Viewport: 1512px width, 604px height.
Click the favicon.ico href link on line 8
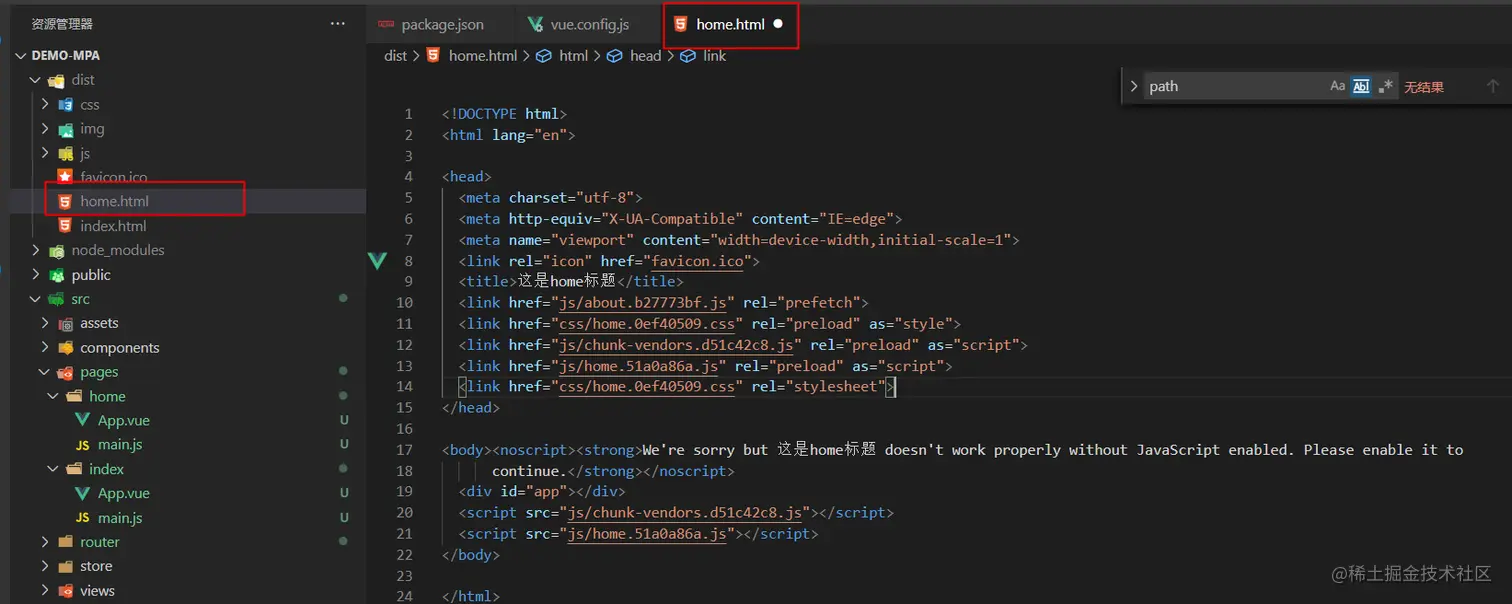tap(697, 261)
